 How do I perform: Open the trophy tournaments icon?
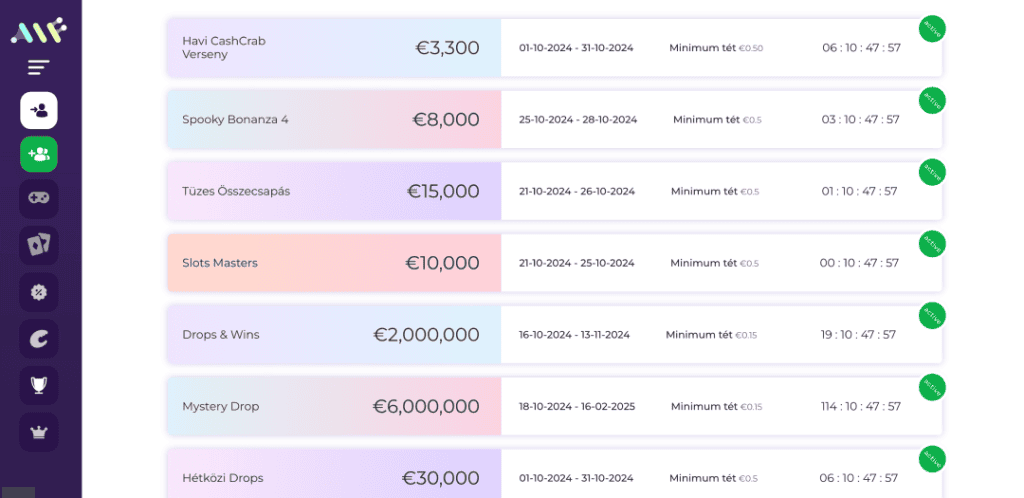(x=39, y=385)
